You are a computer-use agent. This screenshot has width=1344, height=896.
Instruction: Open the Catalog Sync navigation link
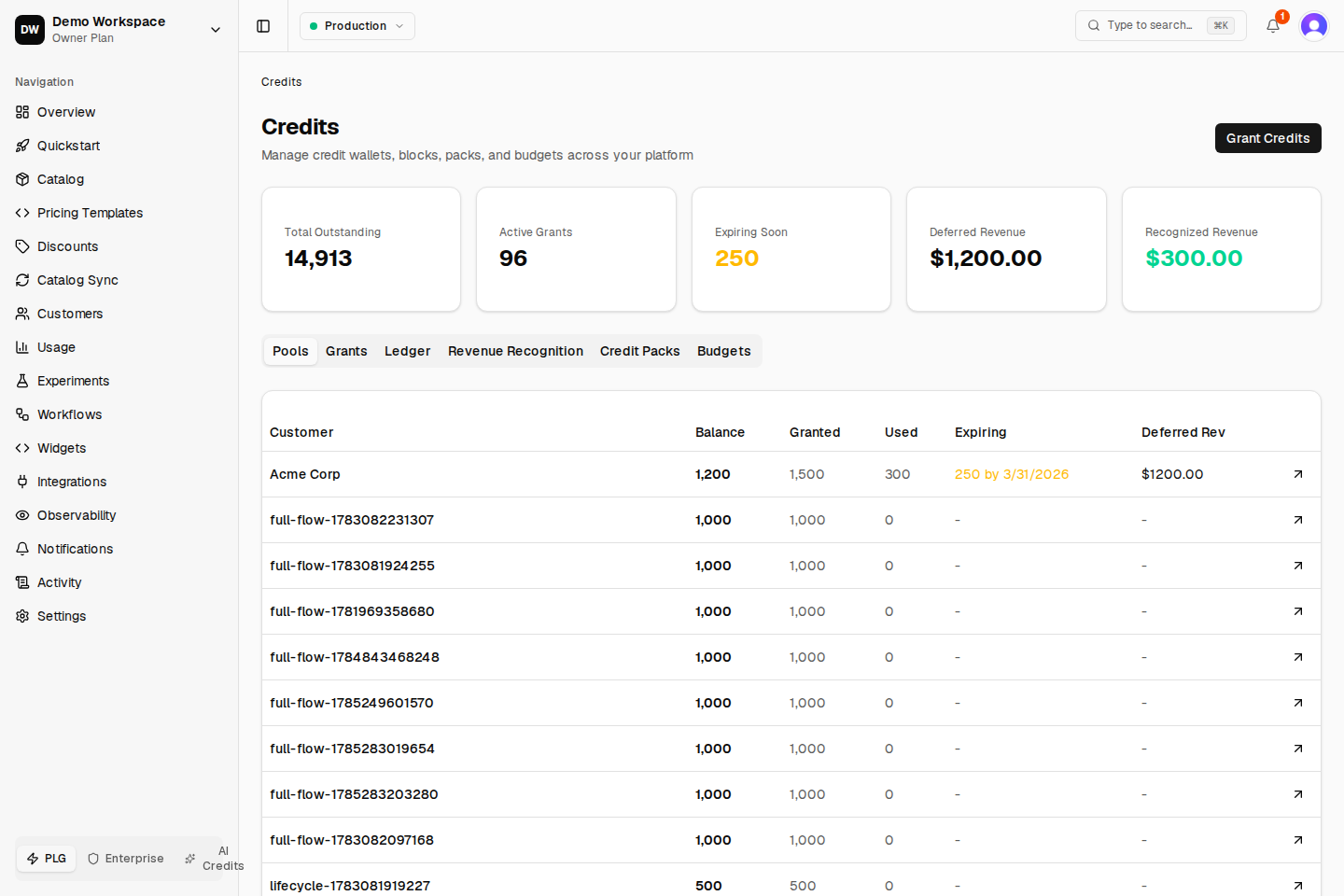119,280
